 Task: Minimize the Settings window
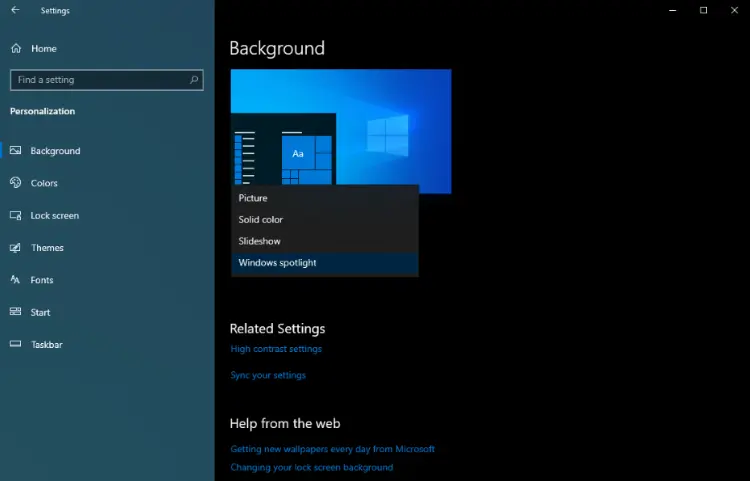[x=673, y=10]
